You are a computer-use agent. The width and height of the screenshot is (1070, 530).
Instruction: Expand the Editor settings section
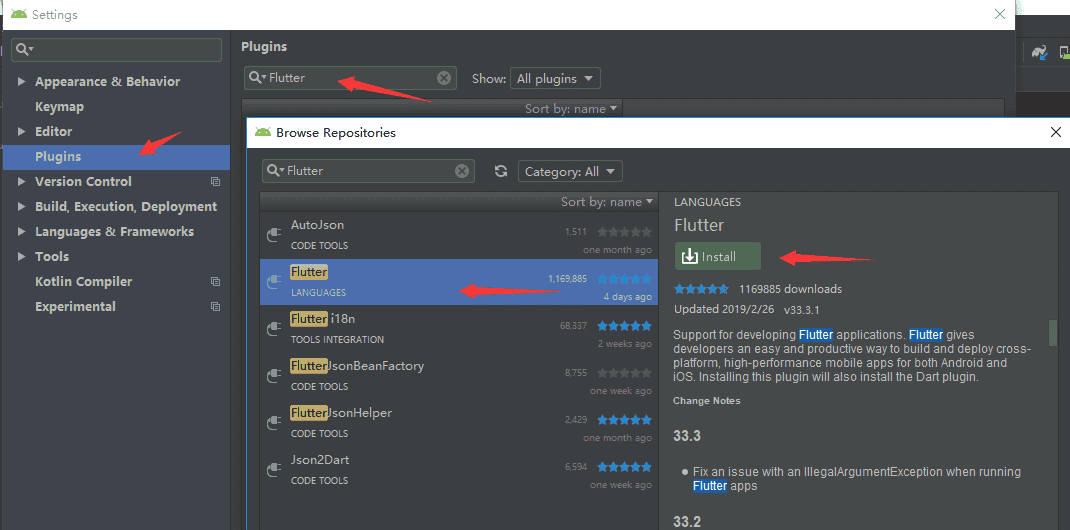pos(21,131)
